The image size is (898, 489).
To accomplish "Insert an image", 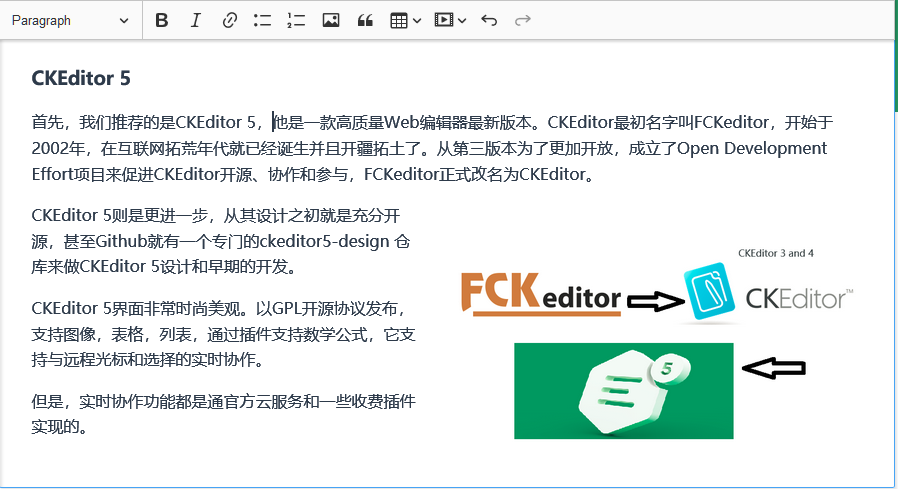I will pyautogui.click(x=330, y=21).
